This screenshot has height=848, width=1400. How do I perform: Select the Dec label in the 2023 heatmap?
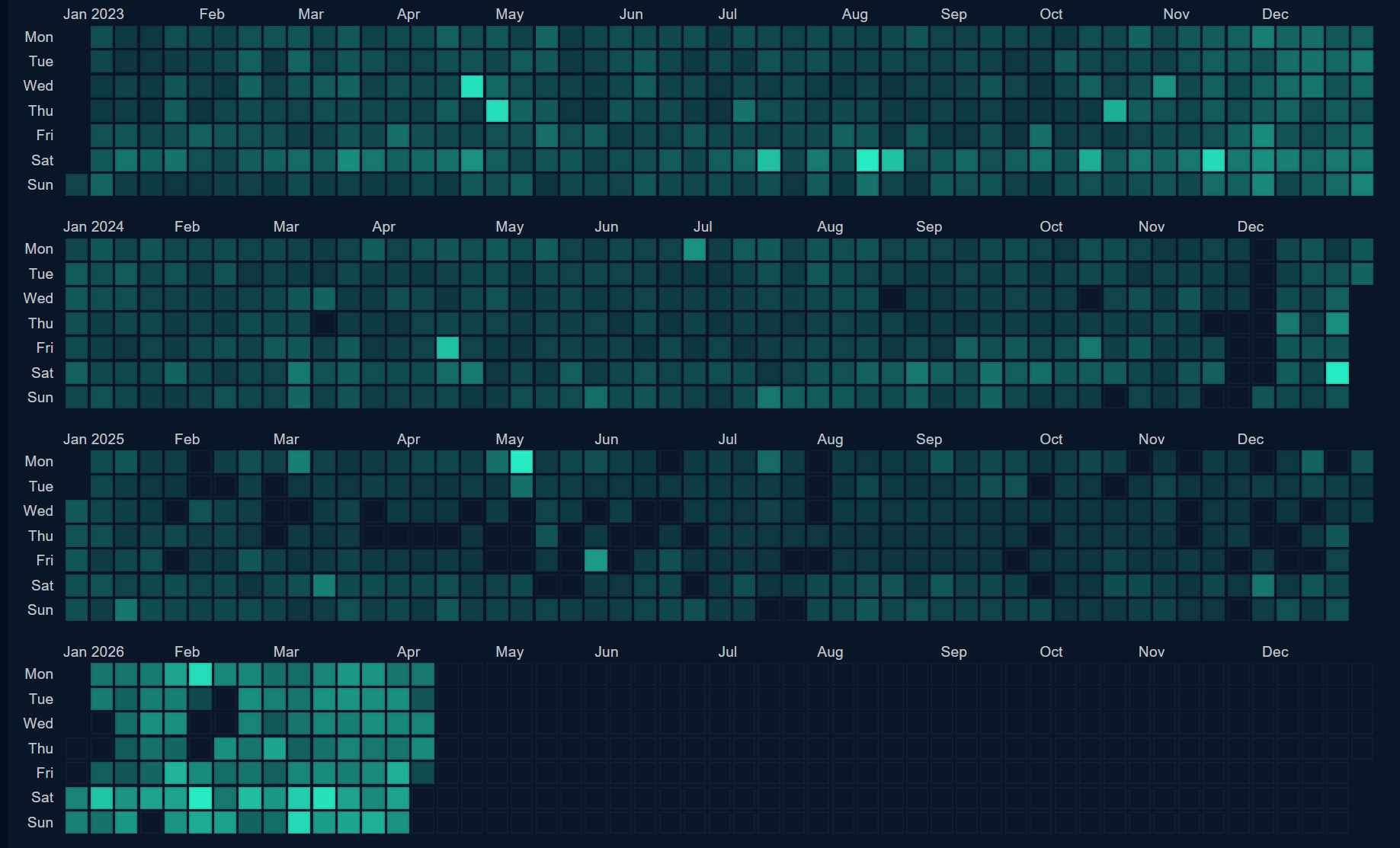tap(1275, 14)
